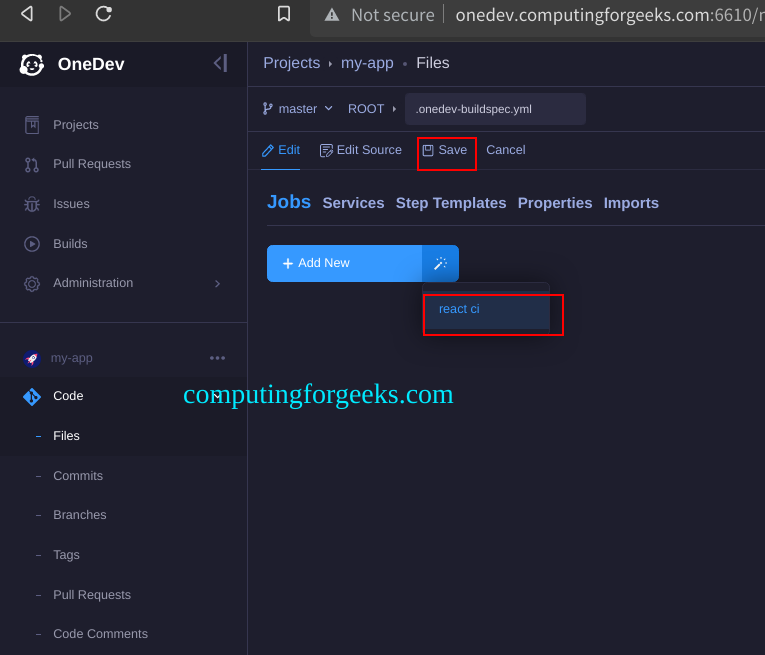Open Tags under Code
765x655 pixels.
point(66,555)
